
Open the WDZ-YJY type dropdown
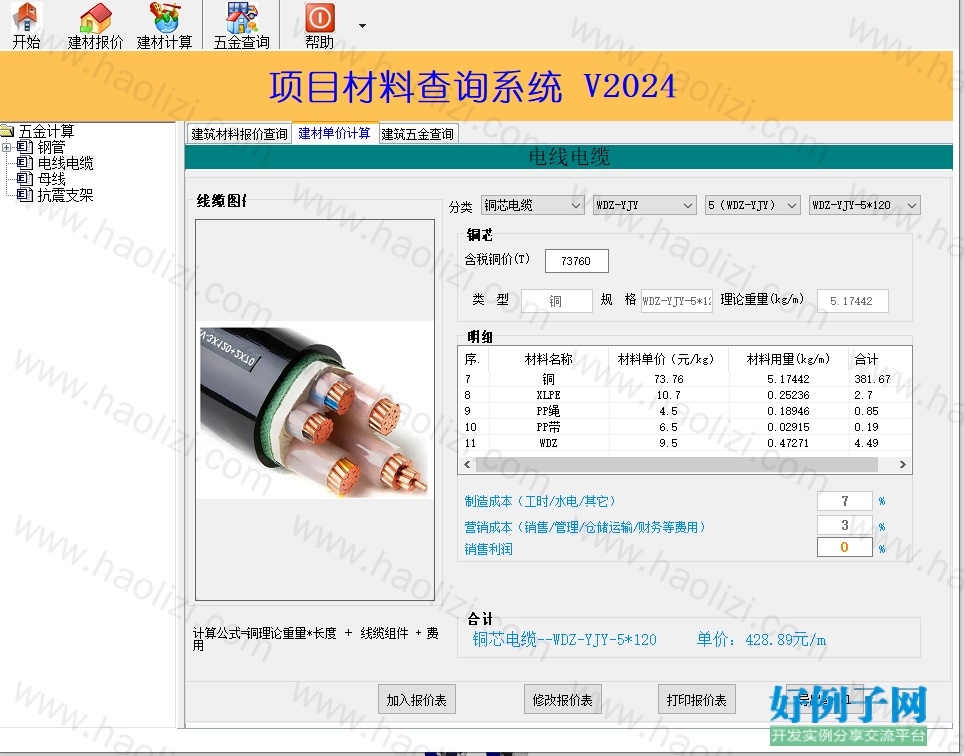point(644,205)
